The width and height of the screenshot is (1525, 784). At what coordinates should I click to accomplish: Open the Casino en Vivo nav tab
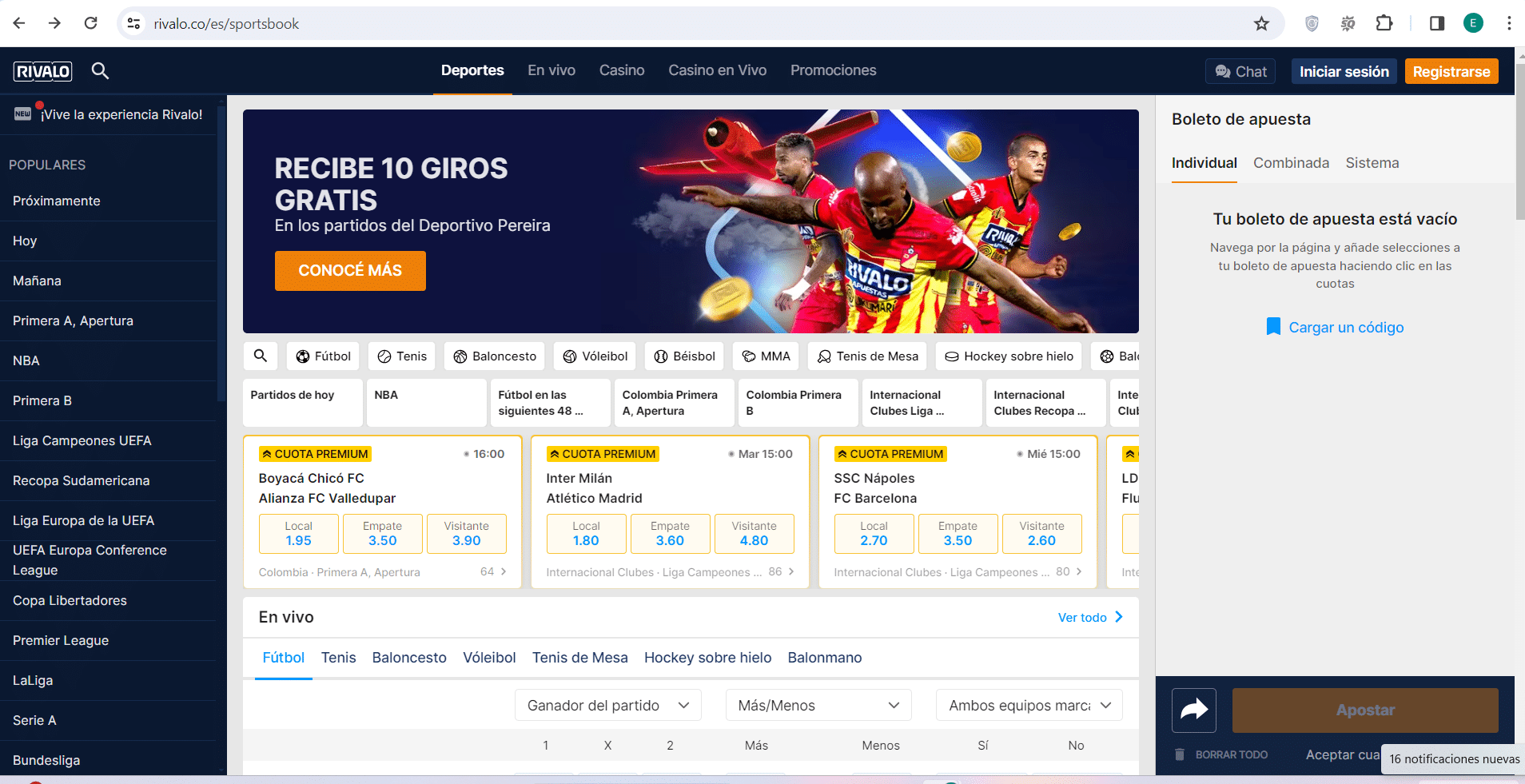(x=718, y=70)
